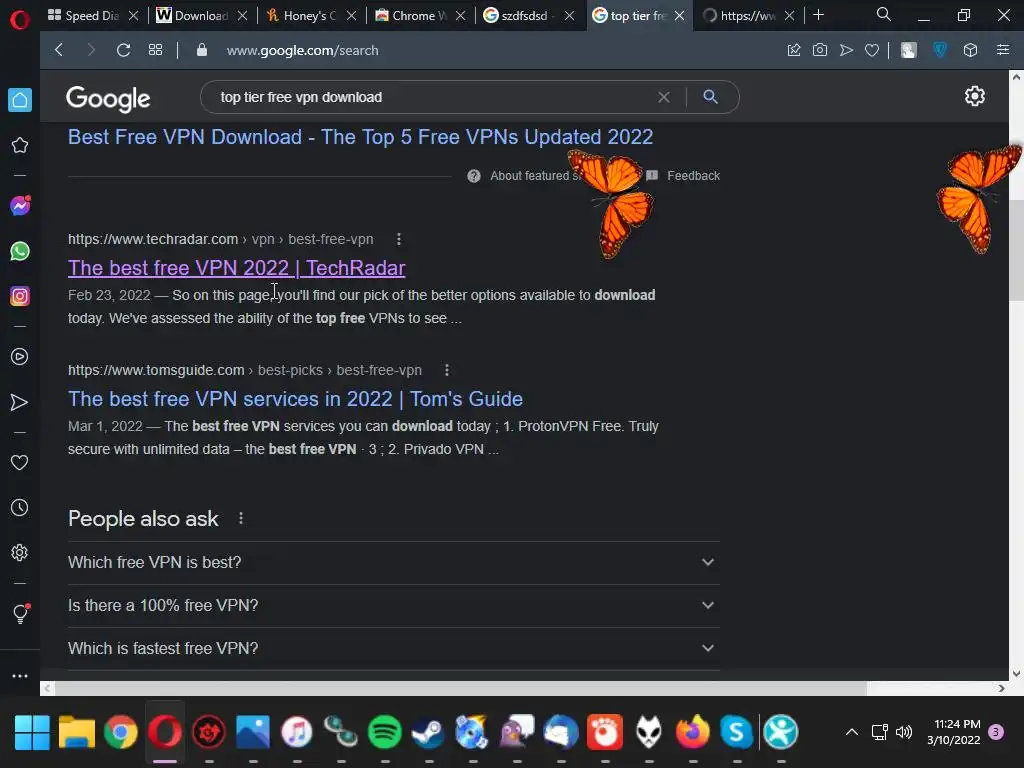
Task: Open the Opera main menu logo
Action: click(x=20, y=20)
